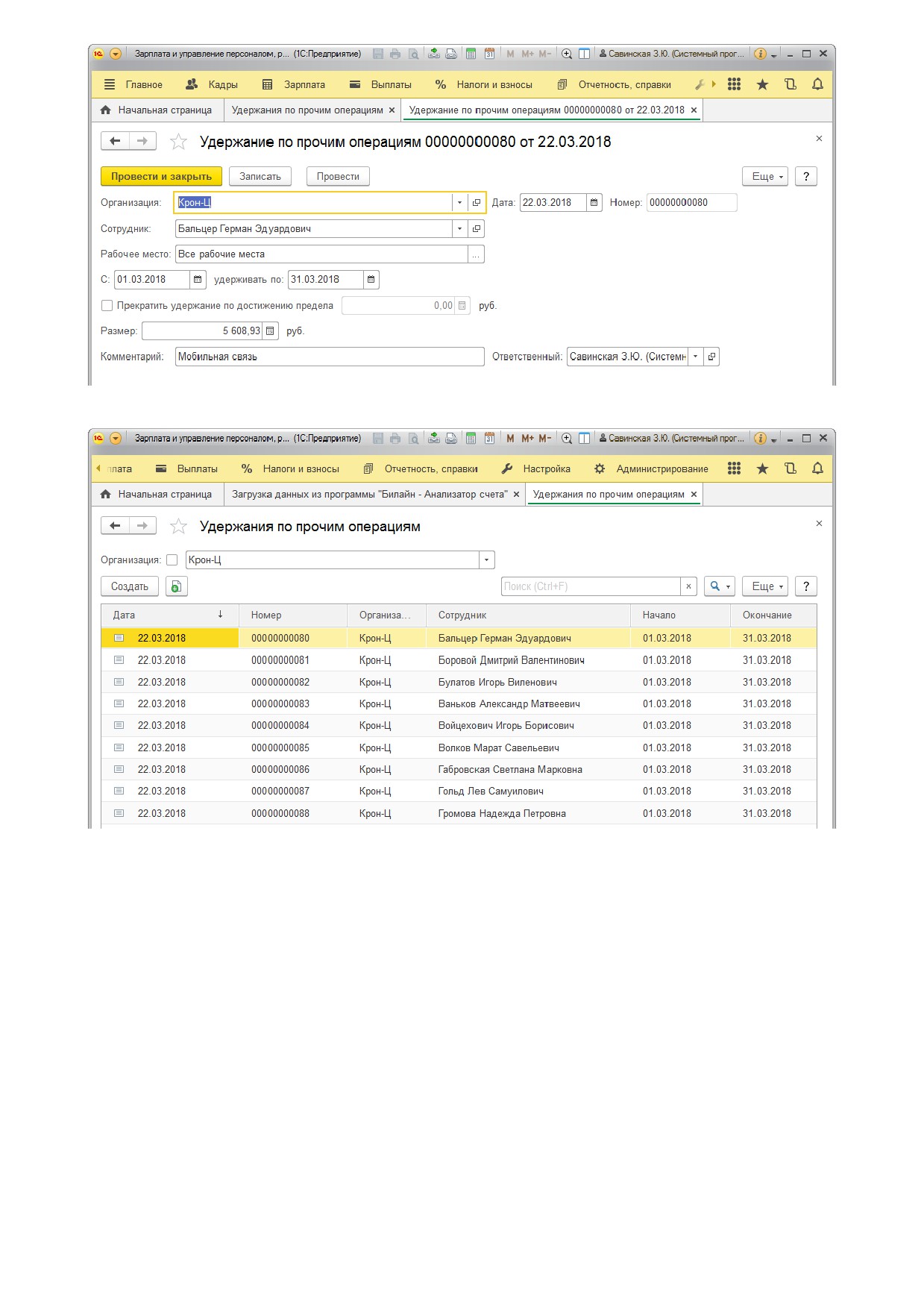The width and height of the screenshot is (924, 1307).
Task: Open Favorites star in upper window menu bar
Action: coord(762,84)
